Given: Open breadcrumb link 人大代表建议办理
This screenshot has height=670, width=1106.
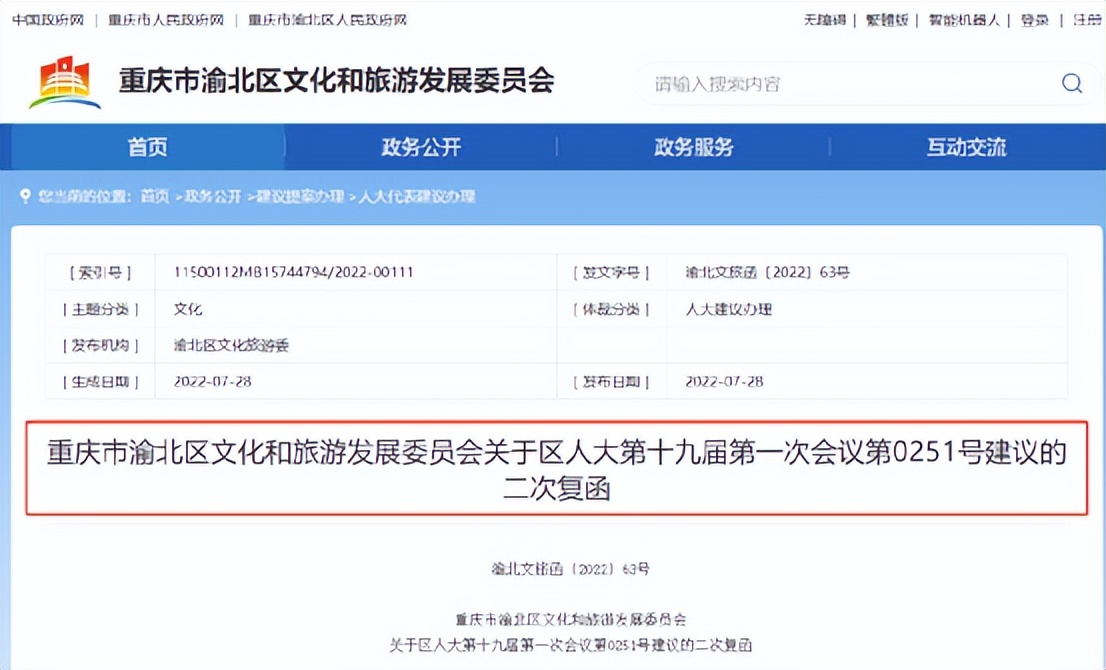Looking at the screenshot, I should click(x=420, y=197).
